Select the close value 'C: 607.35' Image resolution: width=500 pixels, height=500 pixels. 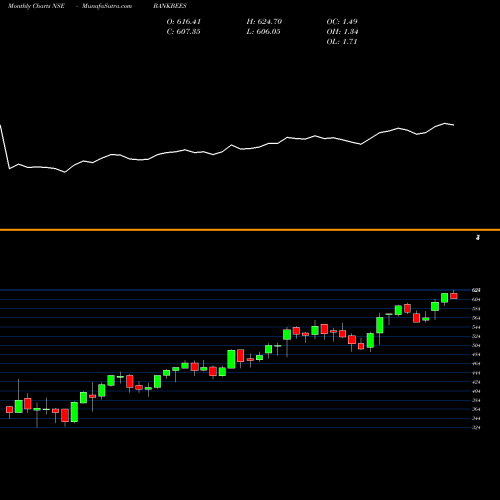click(183, 32)
